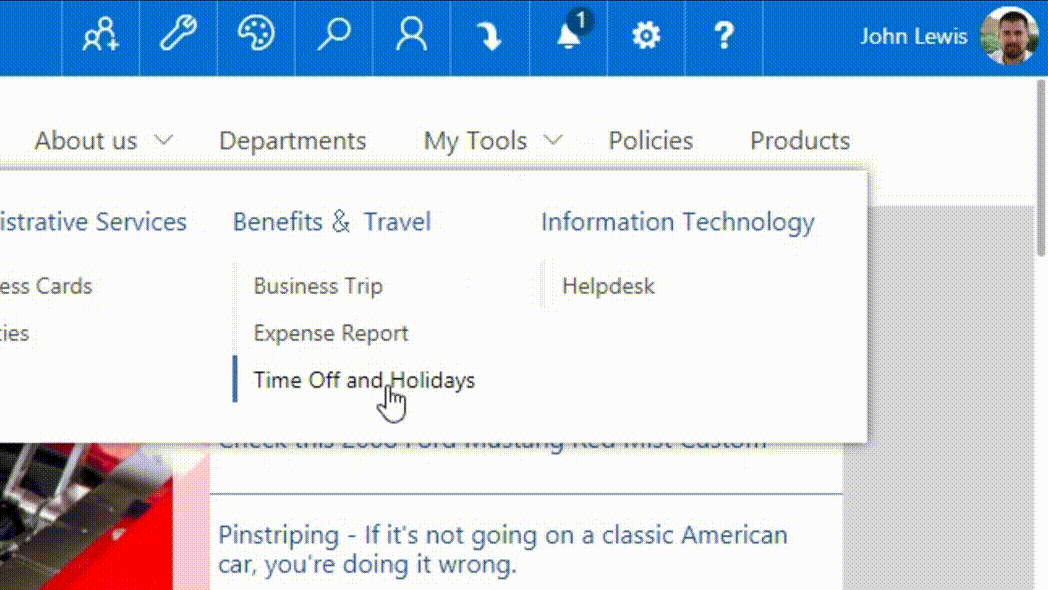Click the John Lewis username text
The image size is (1048, 590).
click(914, 36)
